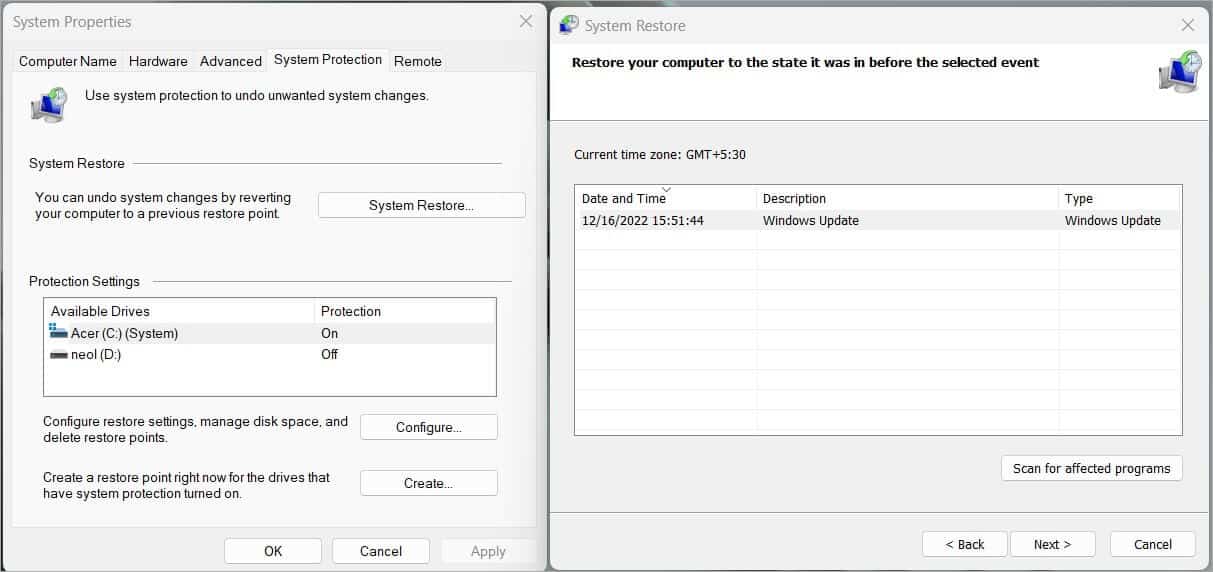
Task: Click the neol (D:) drive icon
Action: (58, 354)
